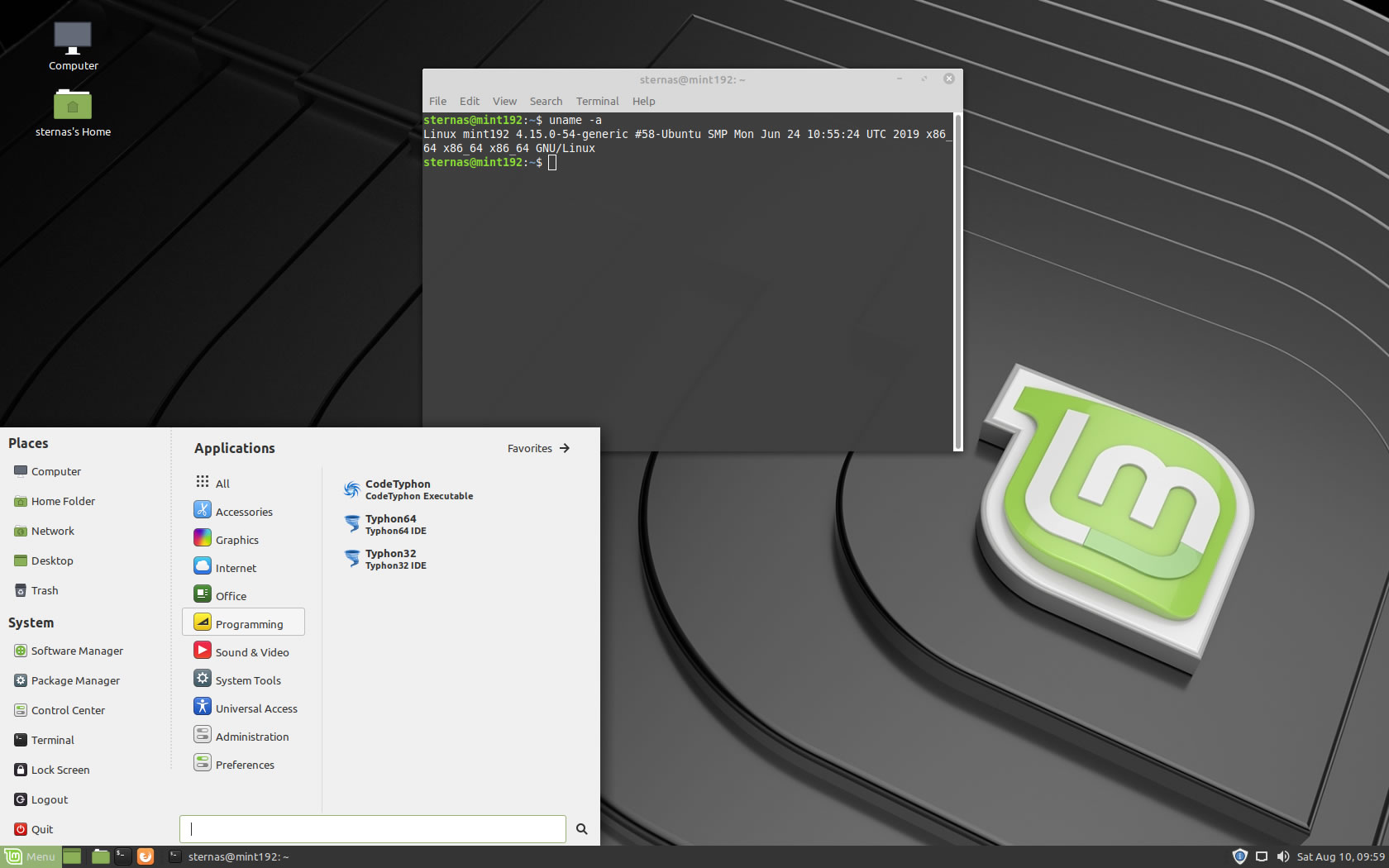Click the show desktop panel icon
Viewport: 1389px width, 868px height.
coord(72,856)
